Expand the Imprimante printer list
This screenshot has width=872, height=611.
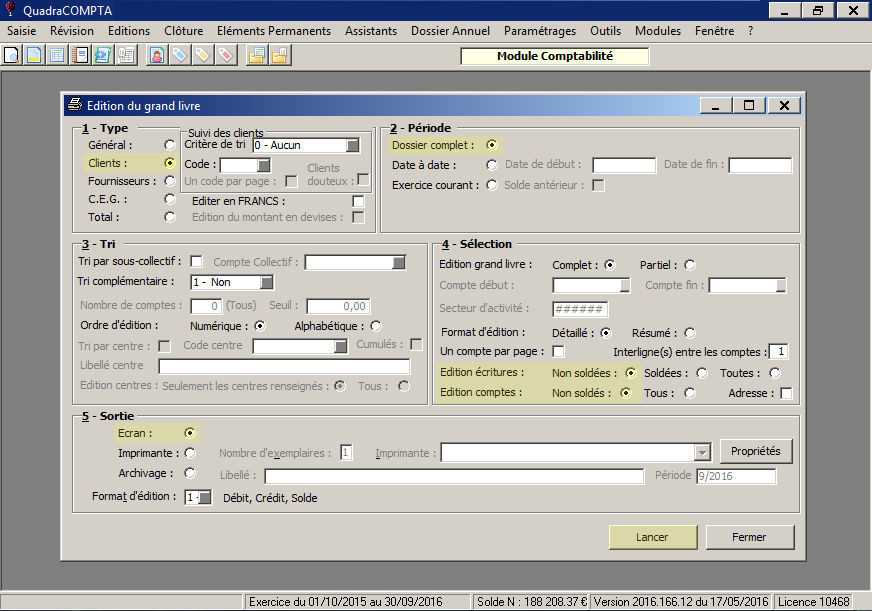(702, 453)
